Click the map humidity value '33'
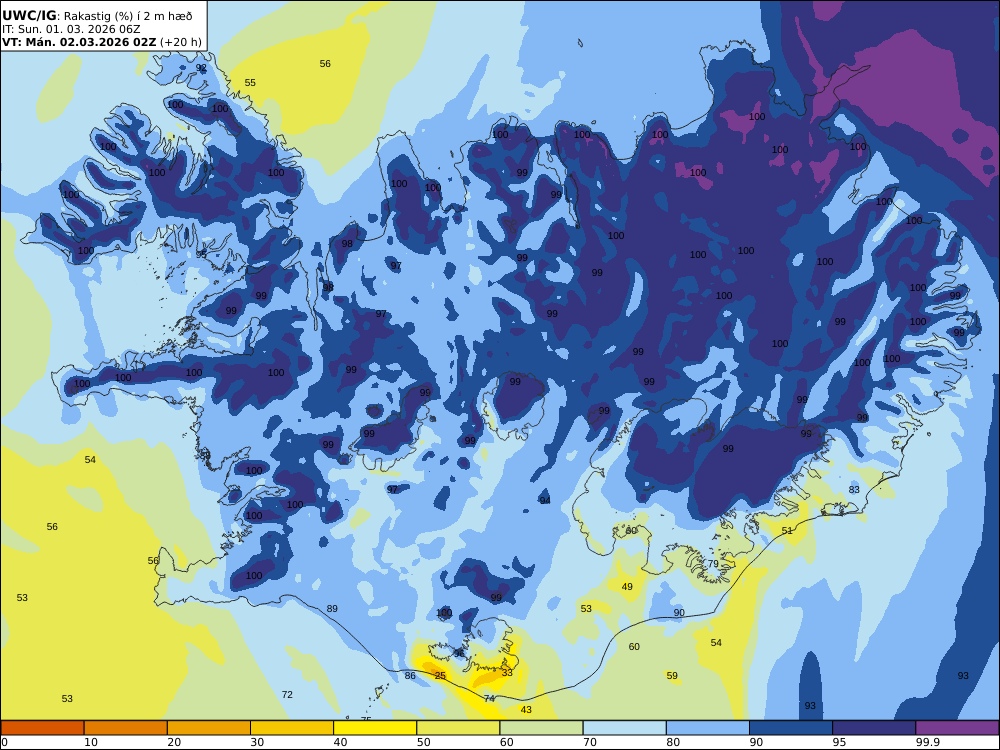Screen dimensions: 1000x750 click(x=507, y=672)
